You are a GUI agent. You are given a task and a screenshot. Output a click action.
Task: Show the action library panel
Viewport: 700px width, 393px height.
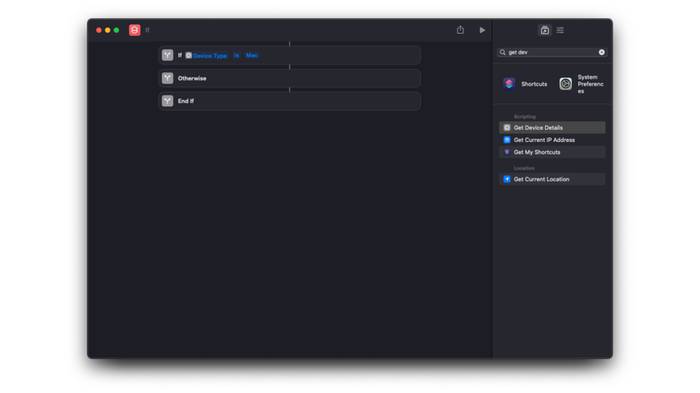coord(545,30)
